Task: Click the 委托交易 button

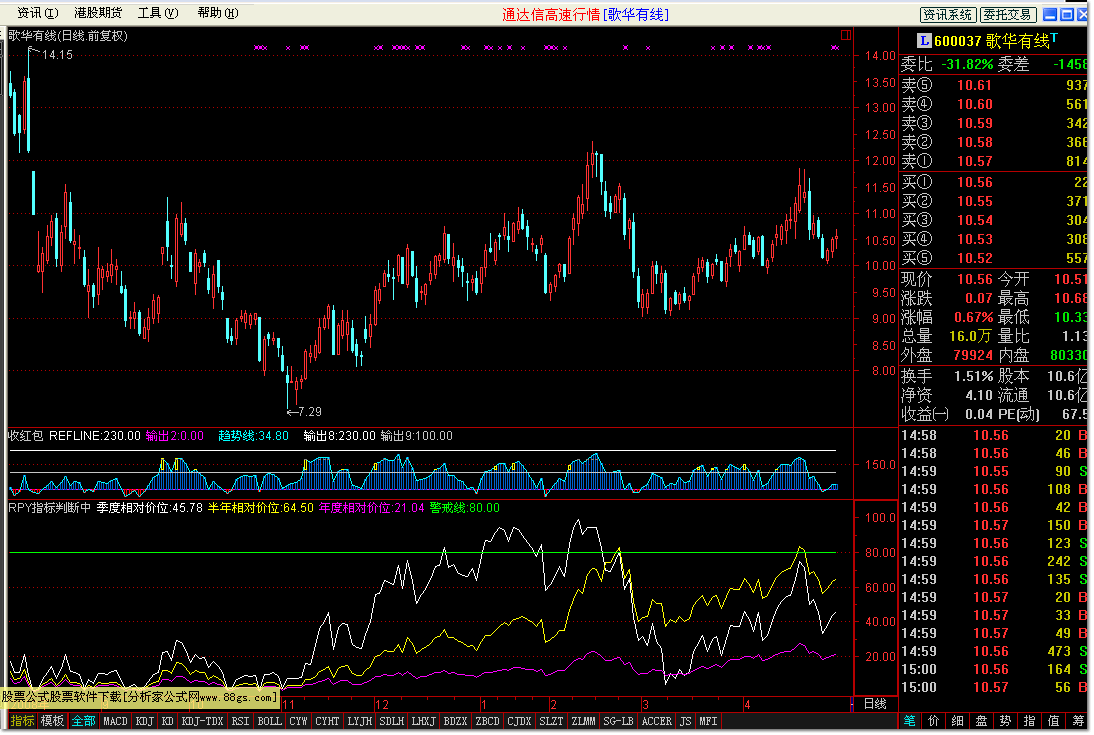Action: click(x=1007, y=15)
